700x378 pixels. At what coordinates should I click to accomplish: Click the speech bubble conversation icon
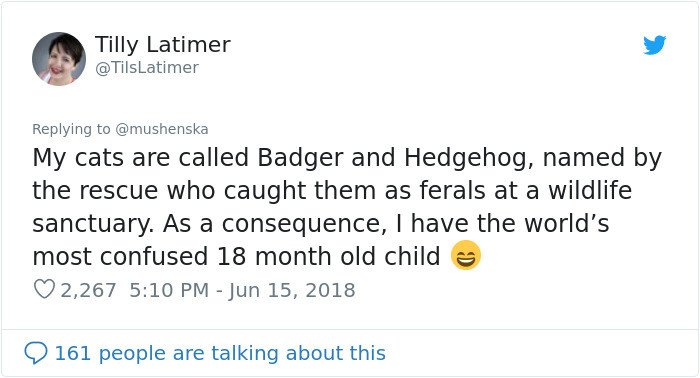tap(36, 353)
